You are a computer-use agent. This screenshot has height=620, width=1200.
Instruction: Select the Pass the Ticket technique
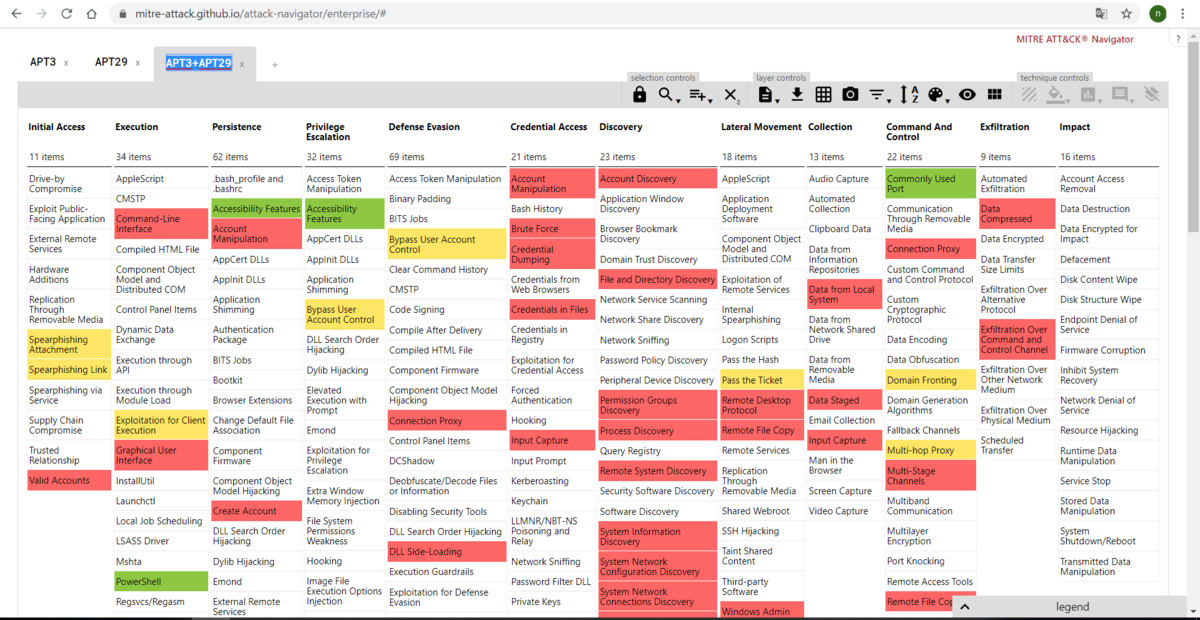click(762, 380)
